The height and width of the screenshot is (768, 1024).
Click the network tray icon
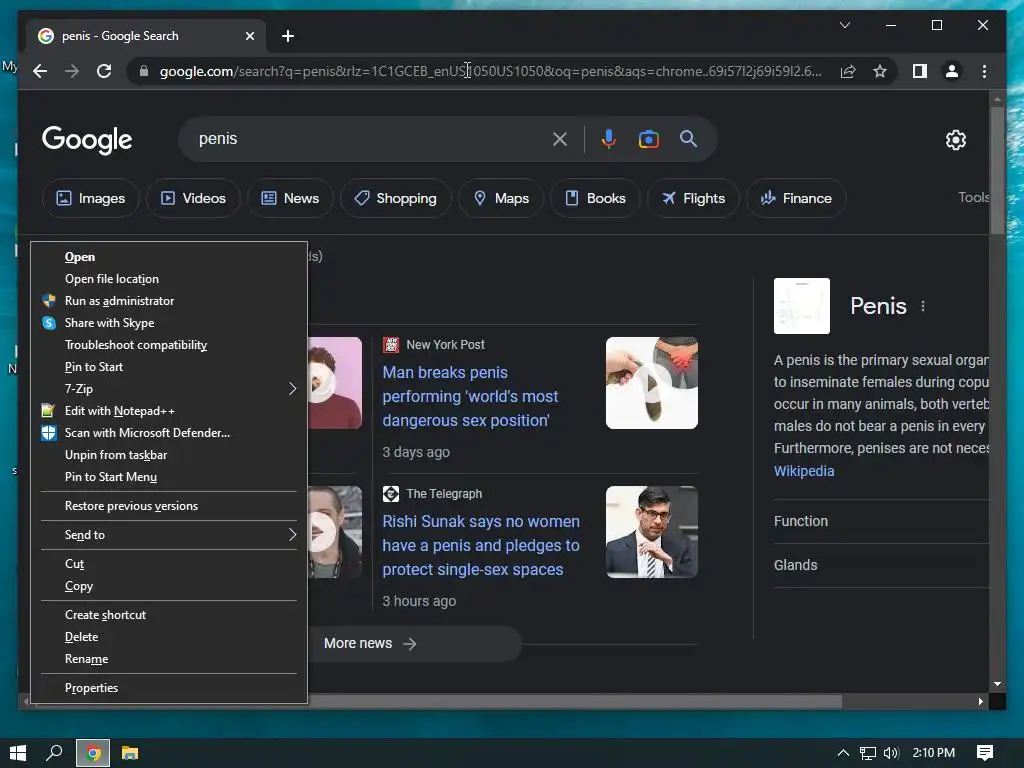(x=867, y=754)
